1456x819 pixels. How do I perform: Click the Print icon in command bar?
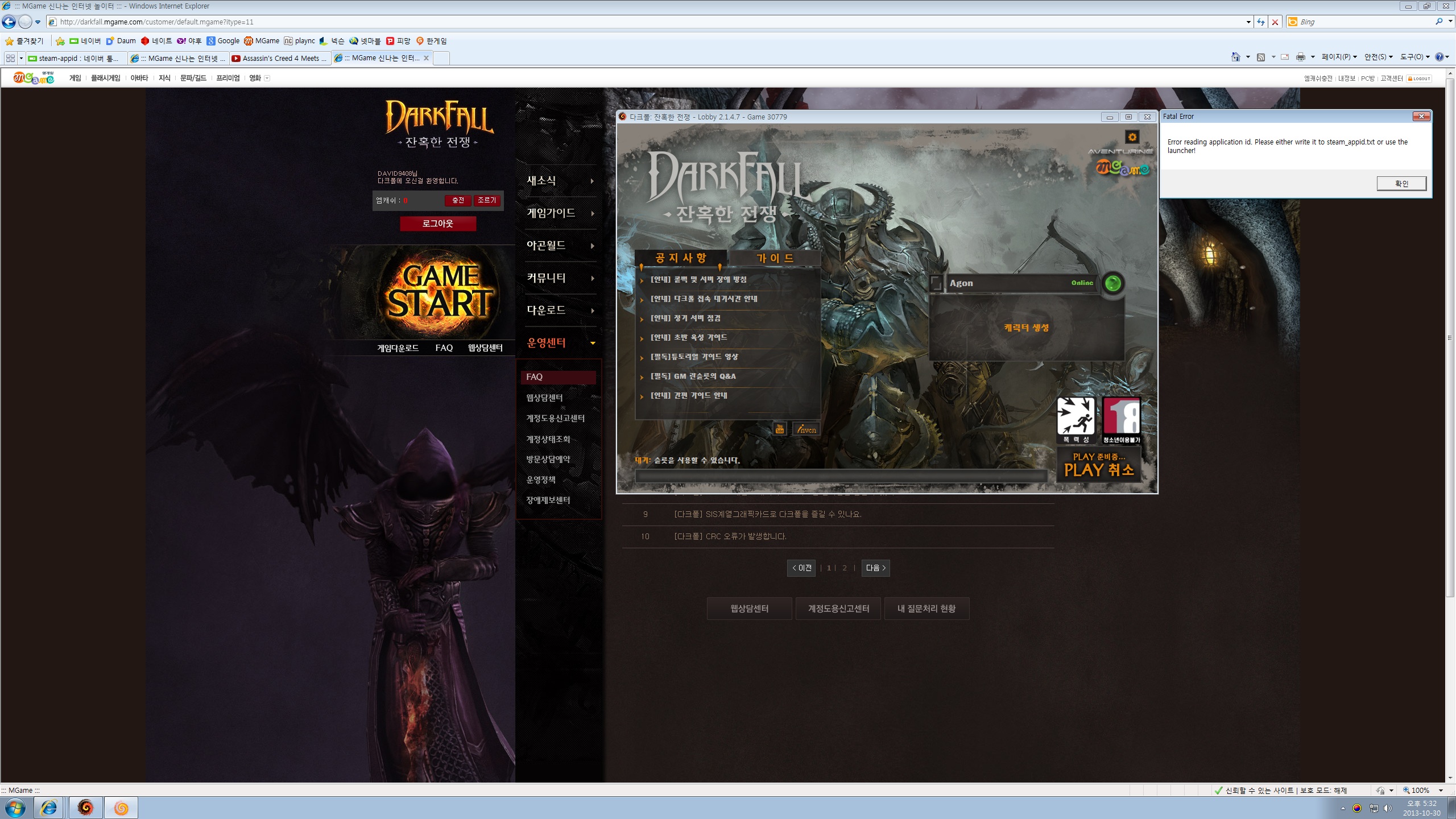(1301, 57)
